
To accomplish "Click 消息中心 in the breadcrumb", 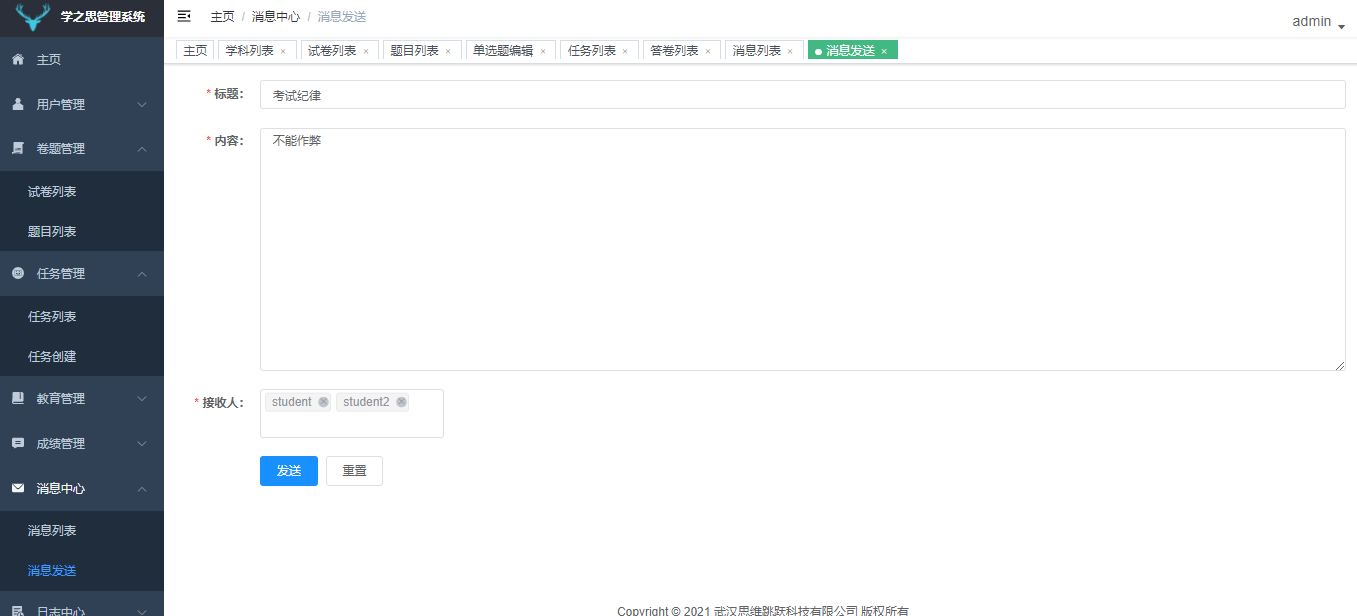I will (x=276, y=17).
